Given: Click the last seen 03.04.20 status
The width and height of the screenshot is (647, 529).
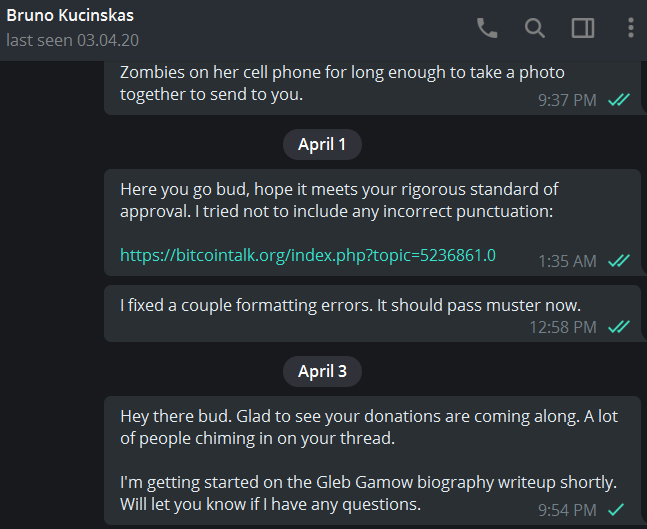Looking at the screenshot, I should point(73,40).
